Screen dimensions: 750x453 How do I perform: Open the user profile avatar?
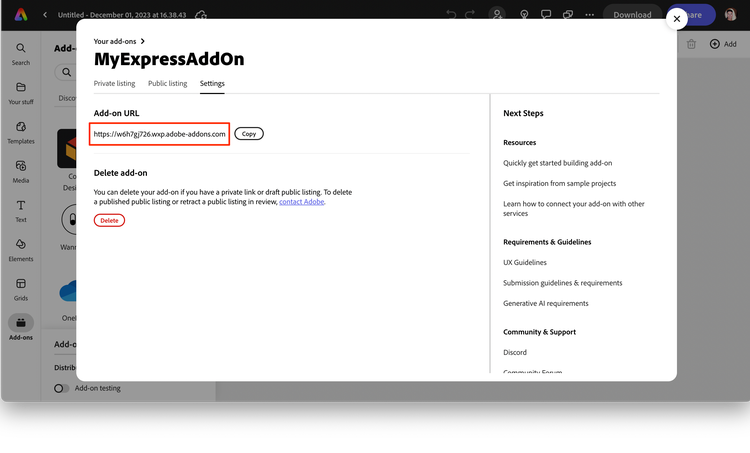tap(730, 15)
